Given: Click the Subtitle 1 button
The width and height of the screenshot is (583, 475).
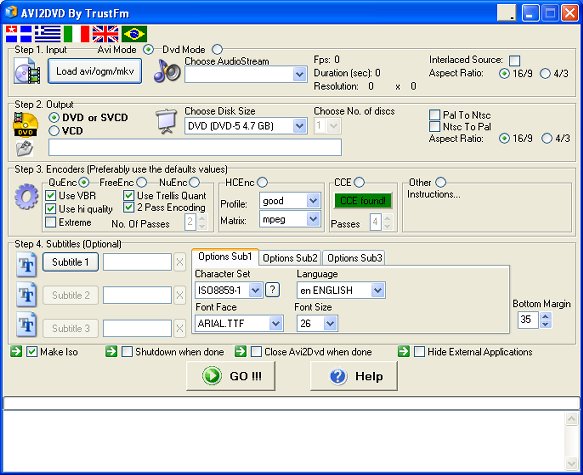Looking at the screenshot, I should 71,262.
